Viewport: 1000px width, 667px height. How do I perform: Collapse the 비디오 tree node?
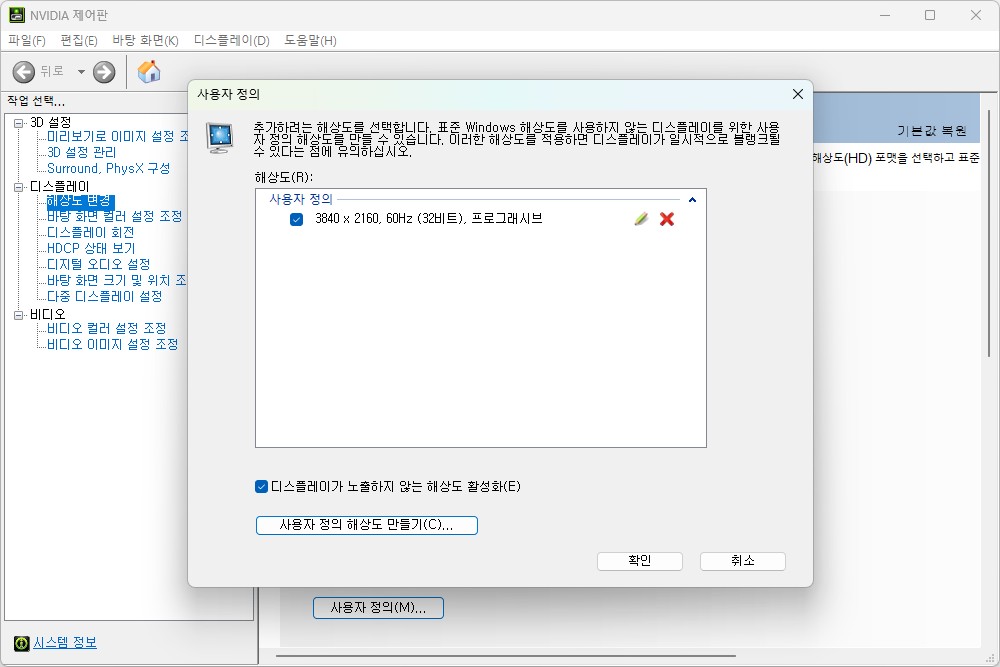coord(18,314)
